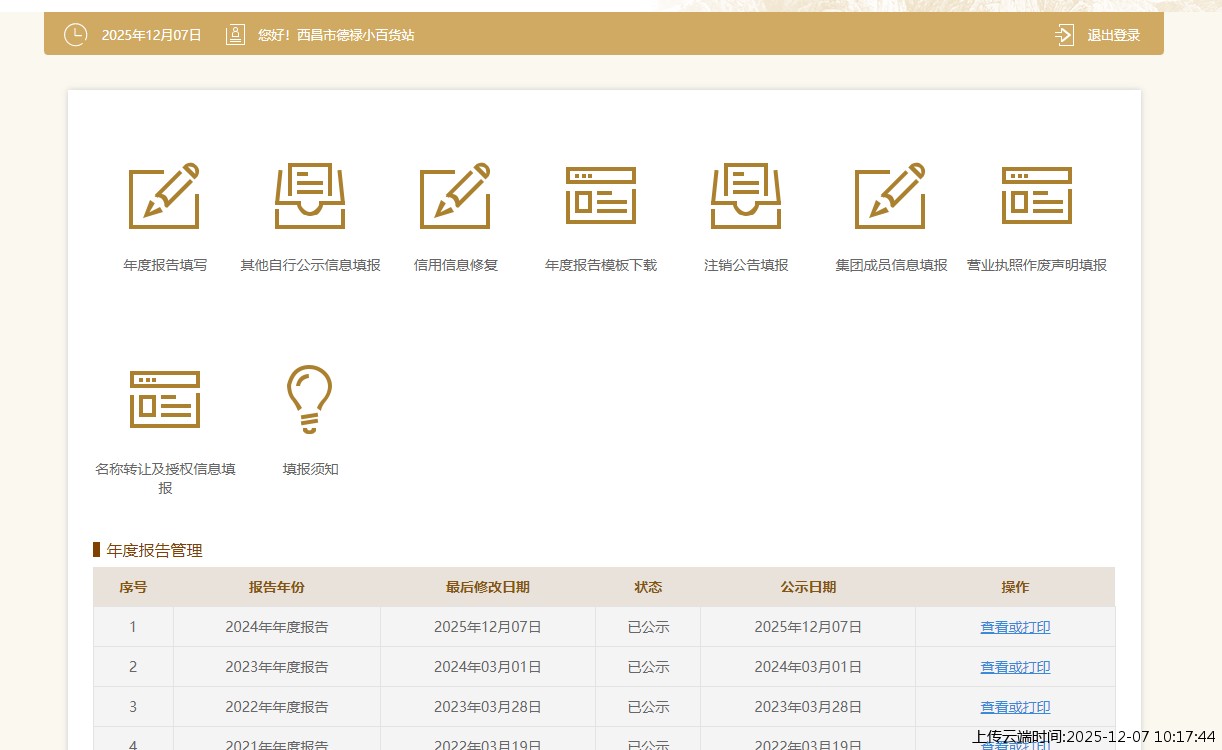Image resolution: width=1222 pixels, height=750 pixels.
Task: Open the 信用信息修复 icon
Action: pos(456,196)
